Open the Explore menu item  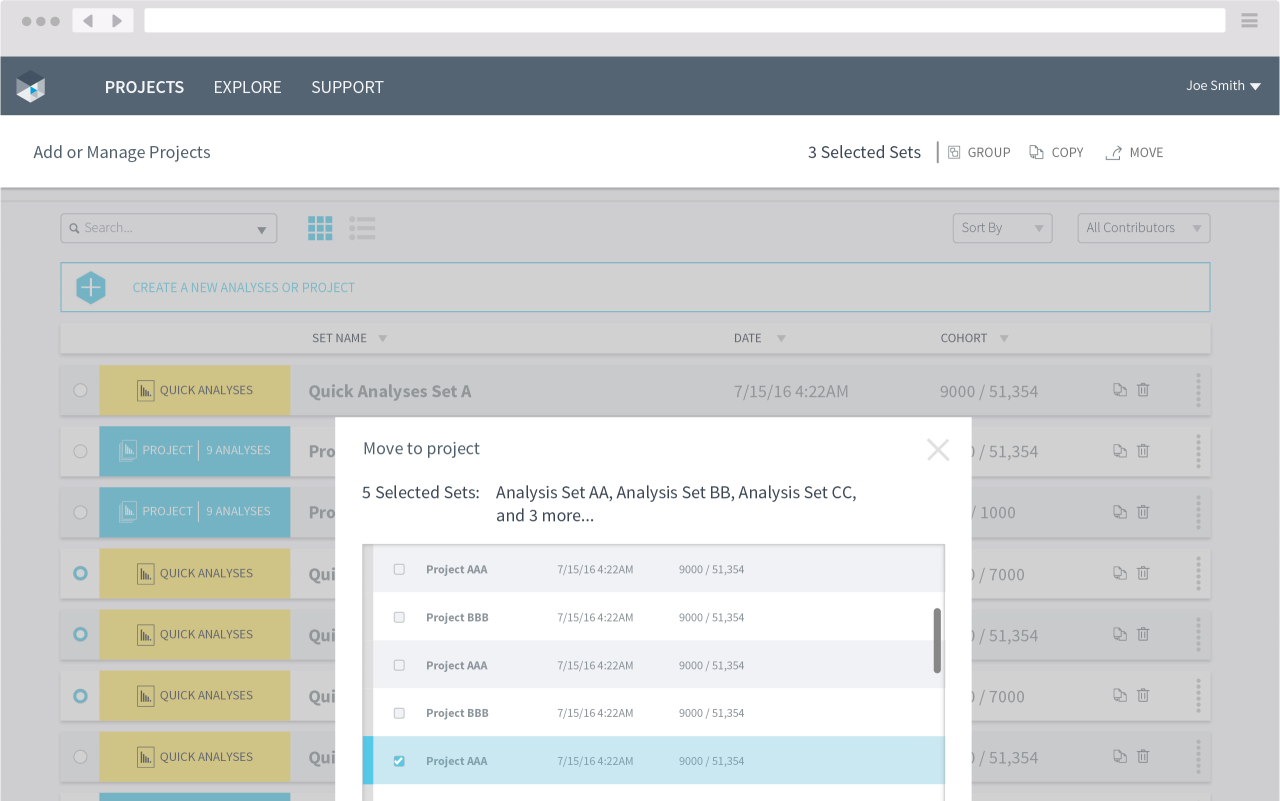247,87
